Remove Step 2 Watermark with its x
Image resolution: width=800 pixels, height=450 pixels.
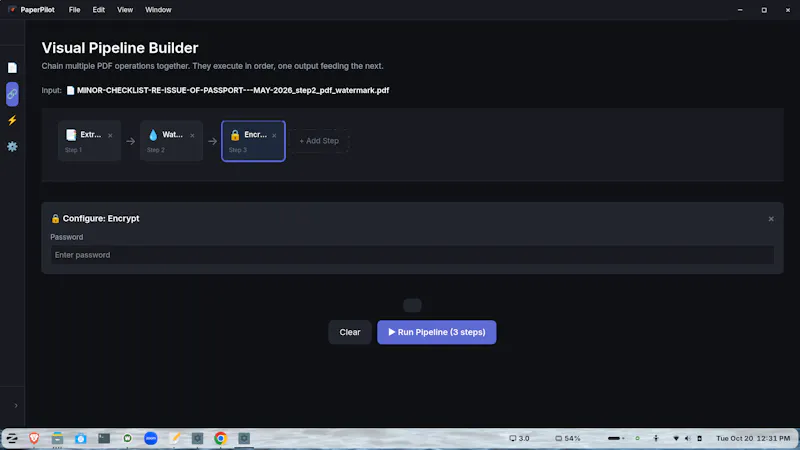192,136
